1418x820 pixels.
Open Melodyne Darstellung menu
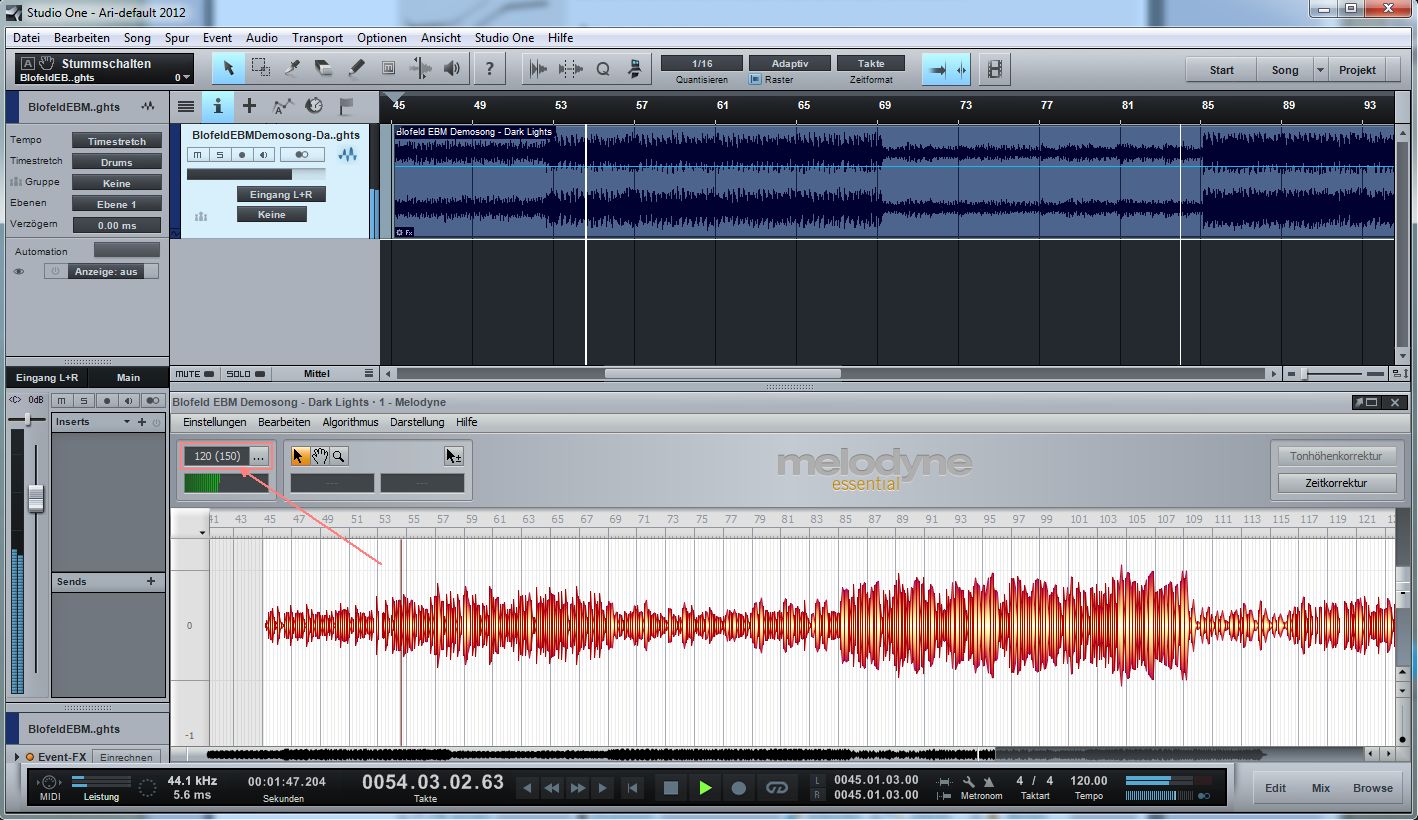pos(417,422)
